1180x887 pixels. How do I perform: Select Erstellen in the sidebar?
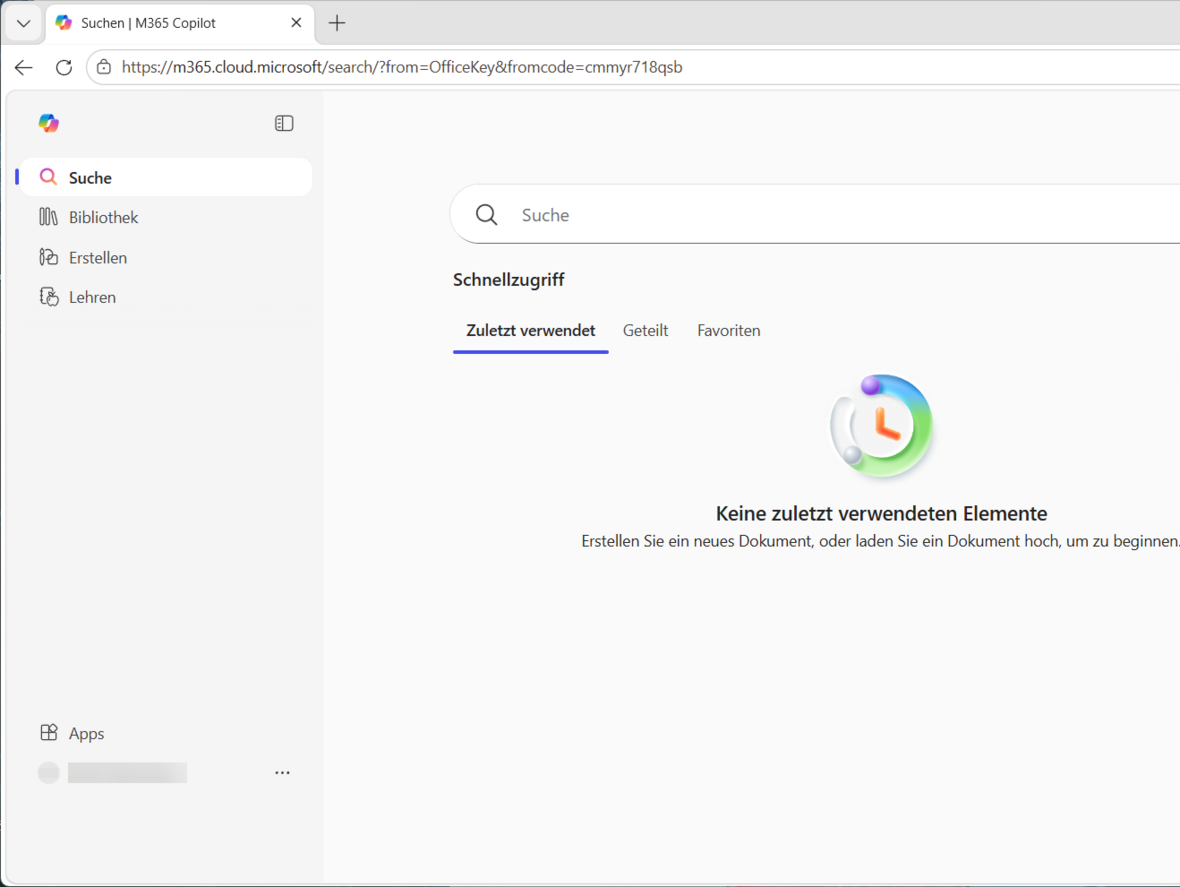click(x=97, y=257)
